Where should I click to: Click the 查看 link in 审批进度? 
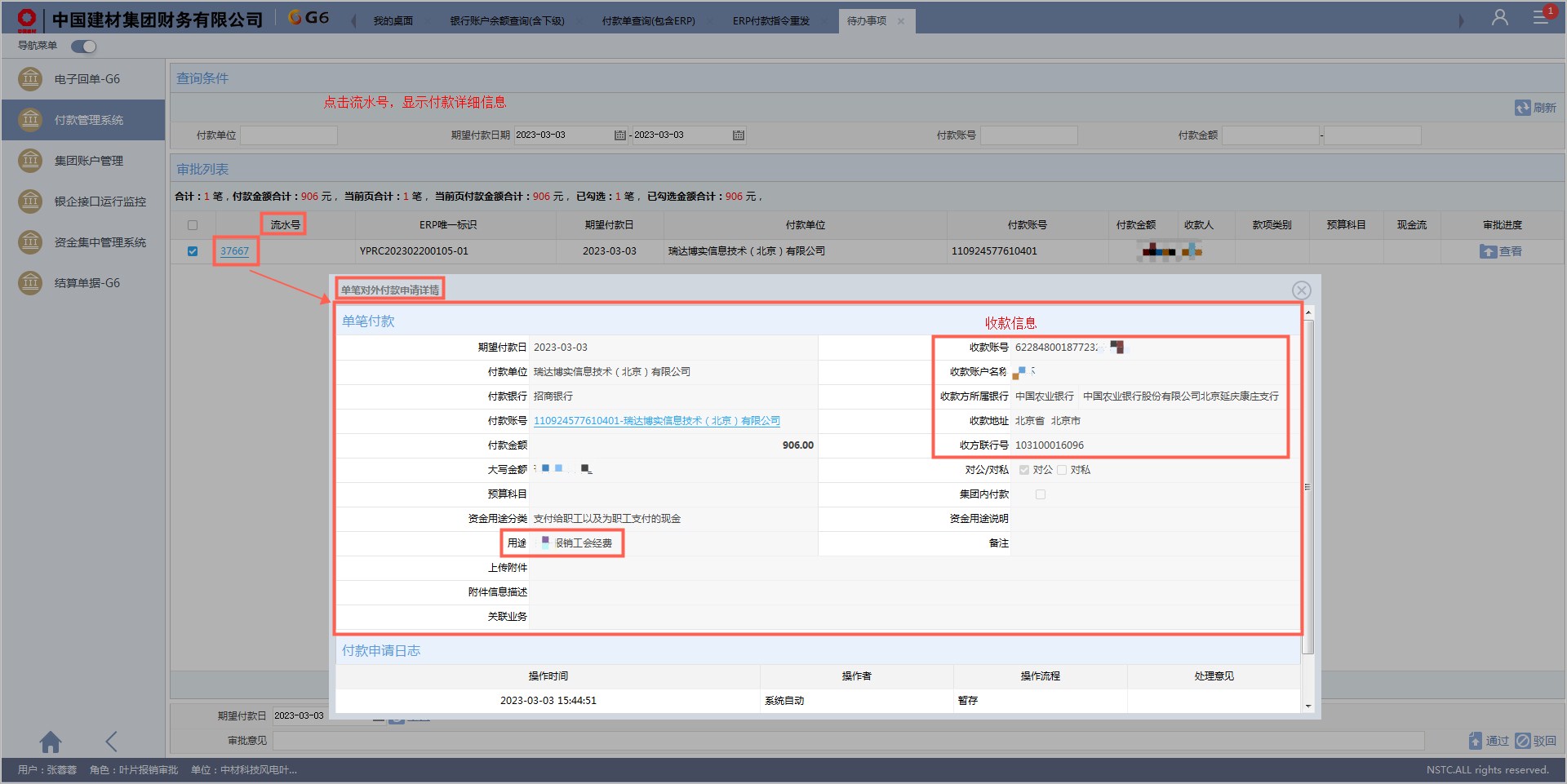coord(1511,251)
